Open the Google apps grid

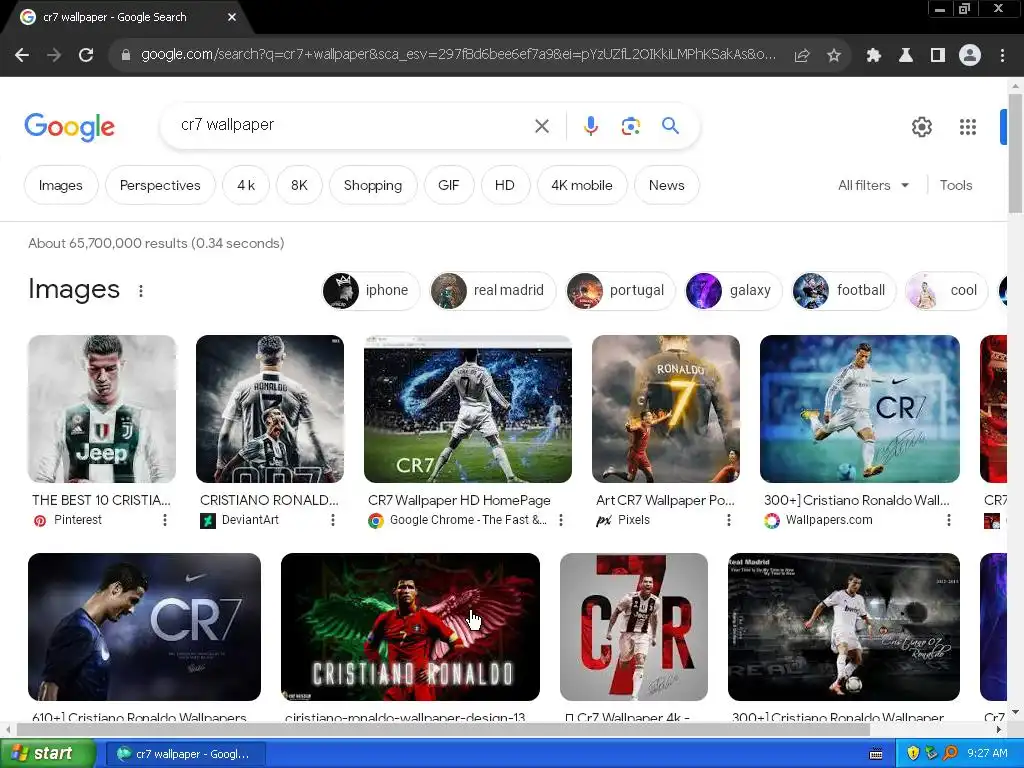click(968, 127)
